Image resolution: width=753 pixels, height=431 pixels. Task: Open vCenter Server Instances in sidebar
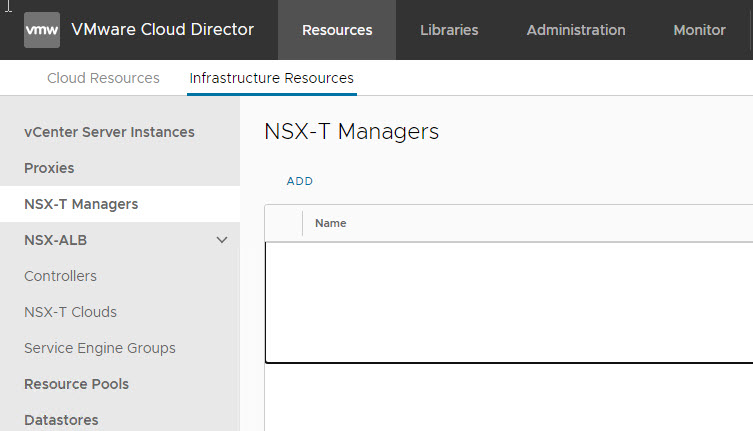tap(109, 132)
